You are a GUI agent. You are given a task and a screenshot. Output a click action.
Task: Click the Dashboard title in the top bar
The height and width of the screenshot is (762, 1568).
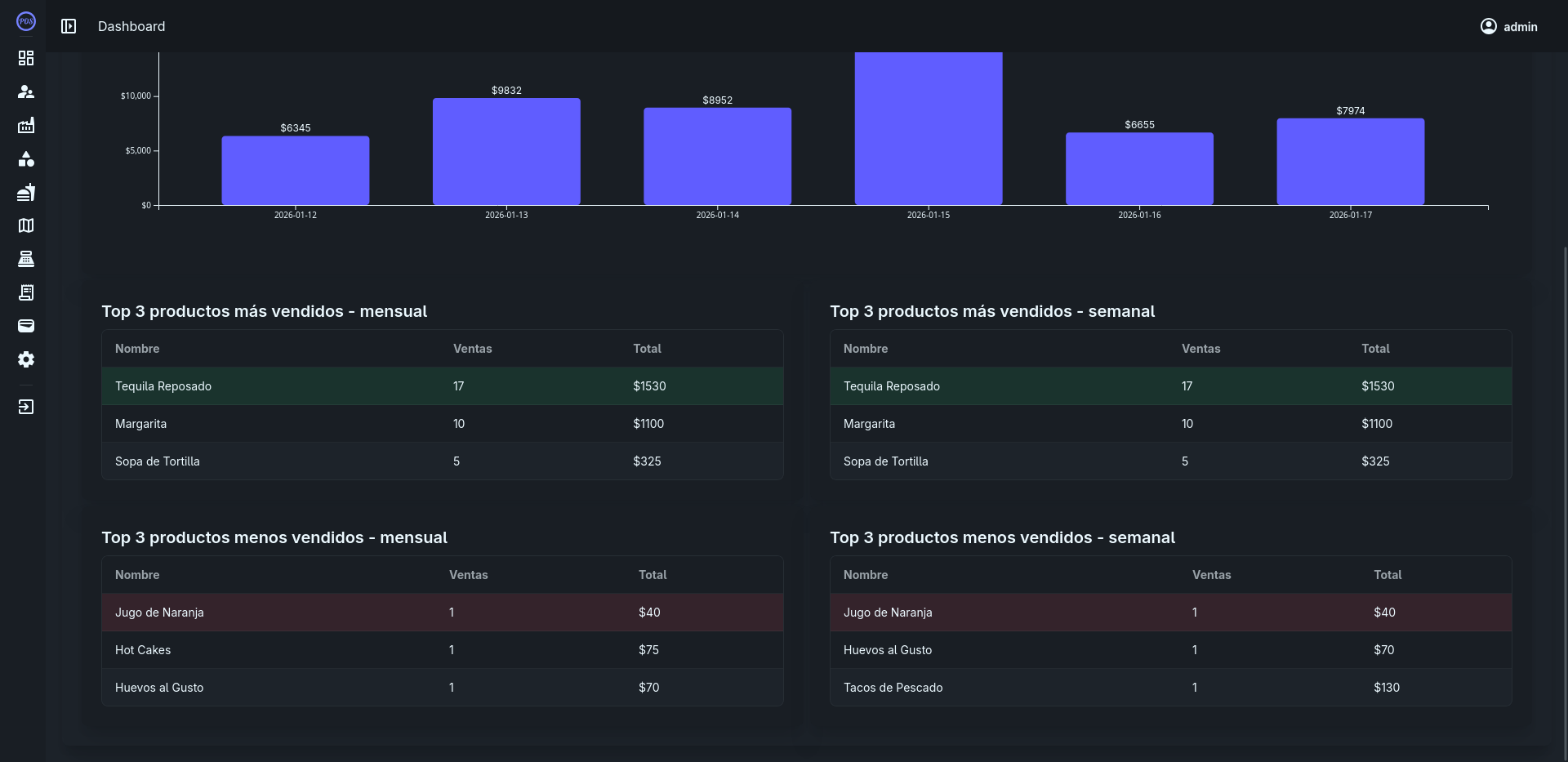(131, 26)
